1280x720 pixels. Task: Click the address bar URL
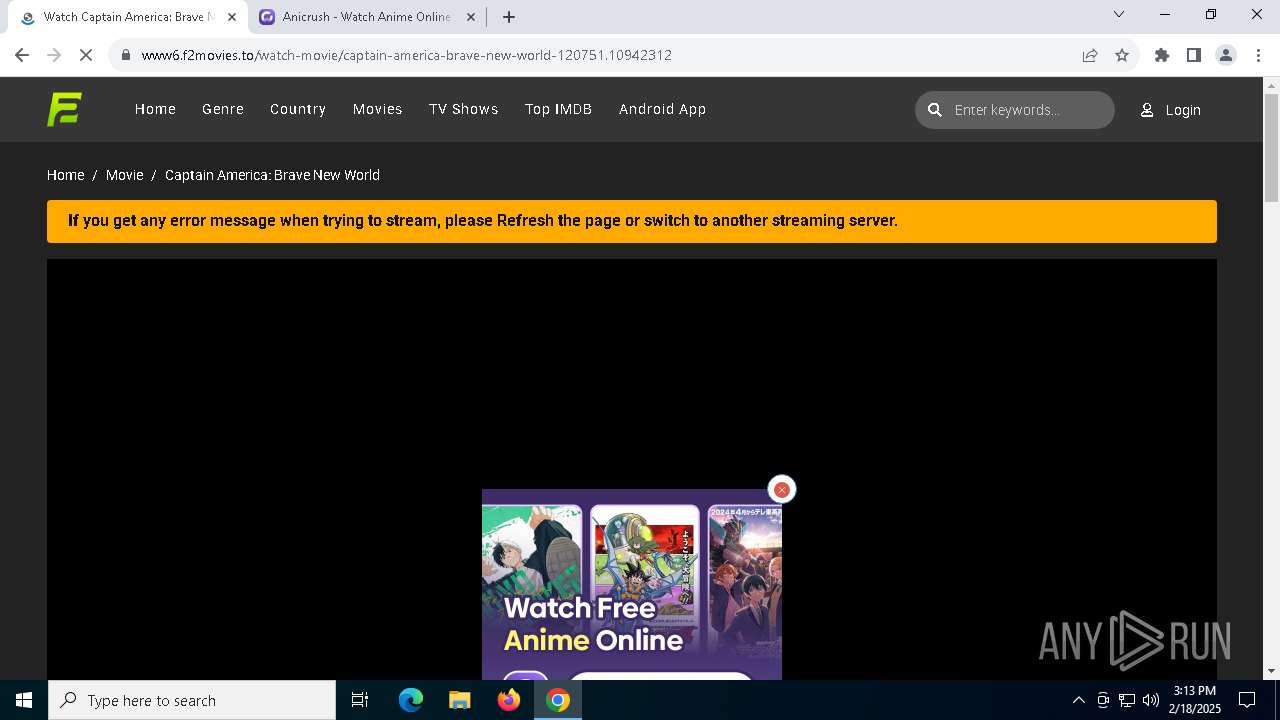point(407,55)
